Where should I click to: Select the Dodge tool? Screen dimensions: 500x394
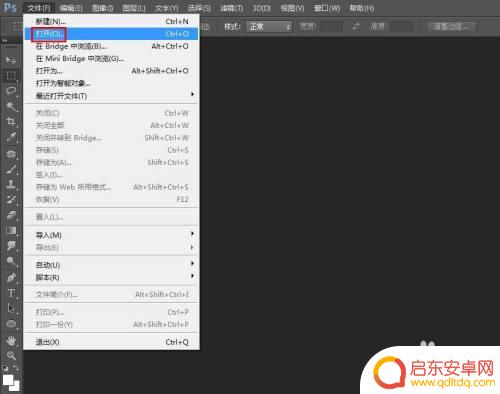pos(11,261)
